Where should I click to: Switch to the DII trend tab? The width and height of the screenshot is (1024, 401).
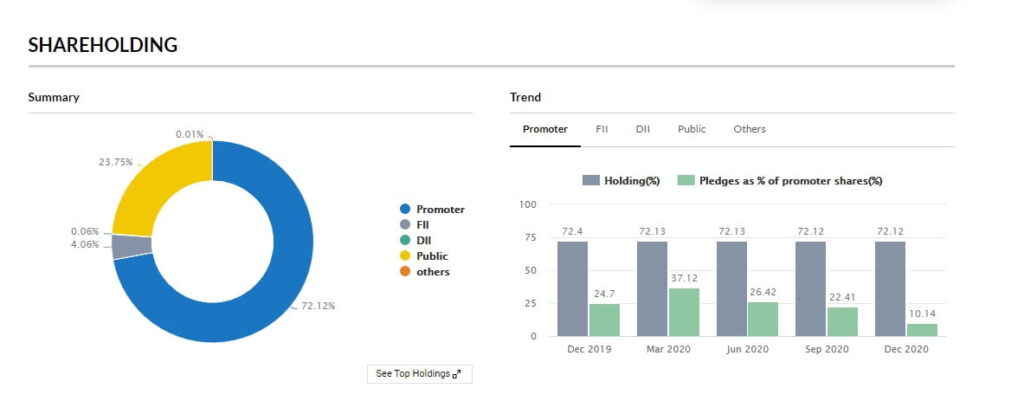pos(642,129)
